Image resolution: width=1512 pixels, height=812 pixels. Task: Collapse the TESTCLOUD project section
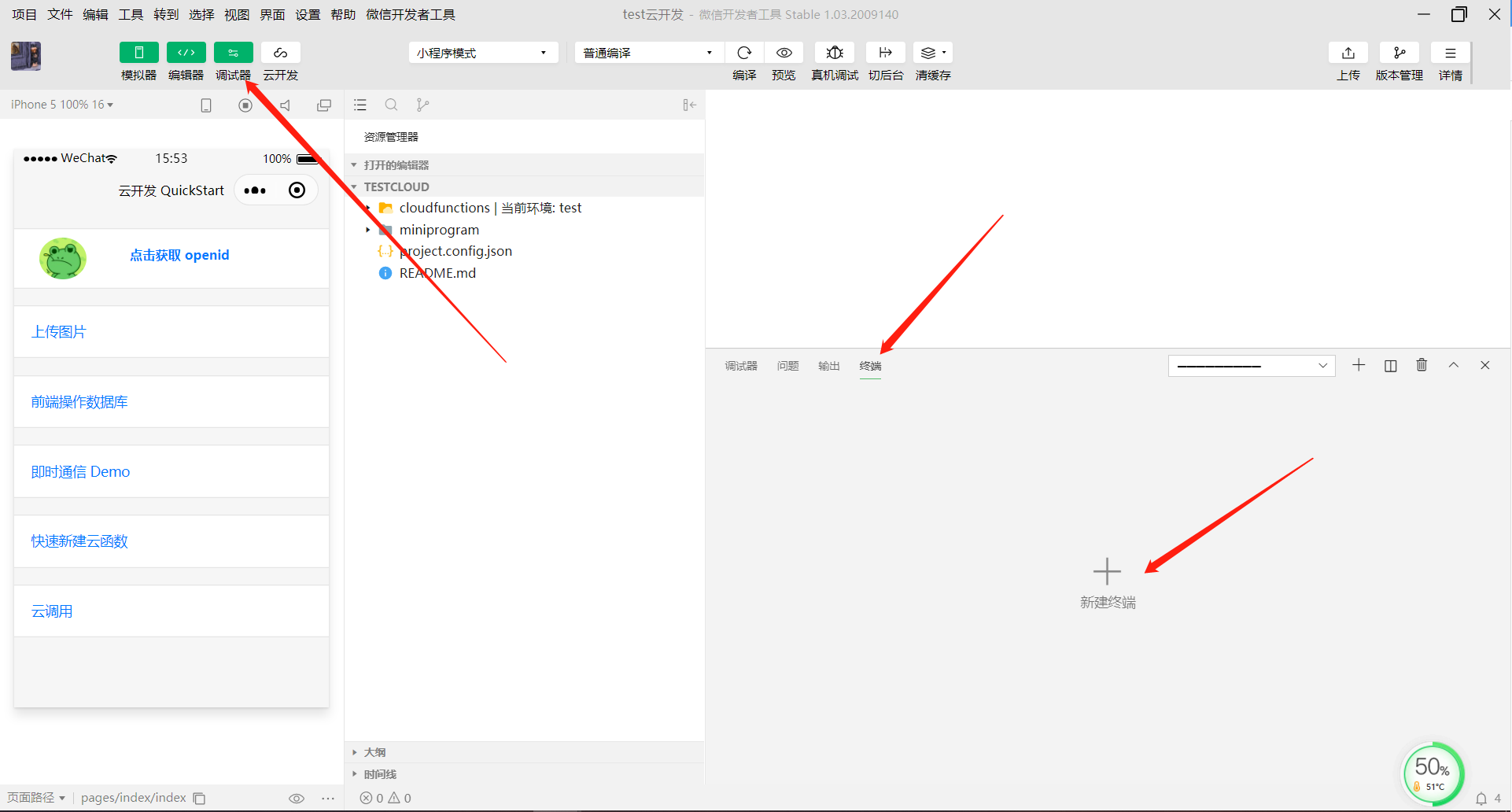(x=525, y=186)
